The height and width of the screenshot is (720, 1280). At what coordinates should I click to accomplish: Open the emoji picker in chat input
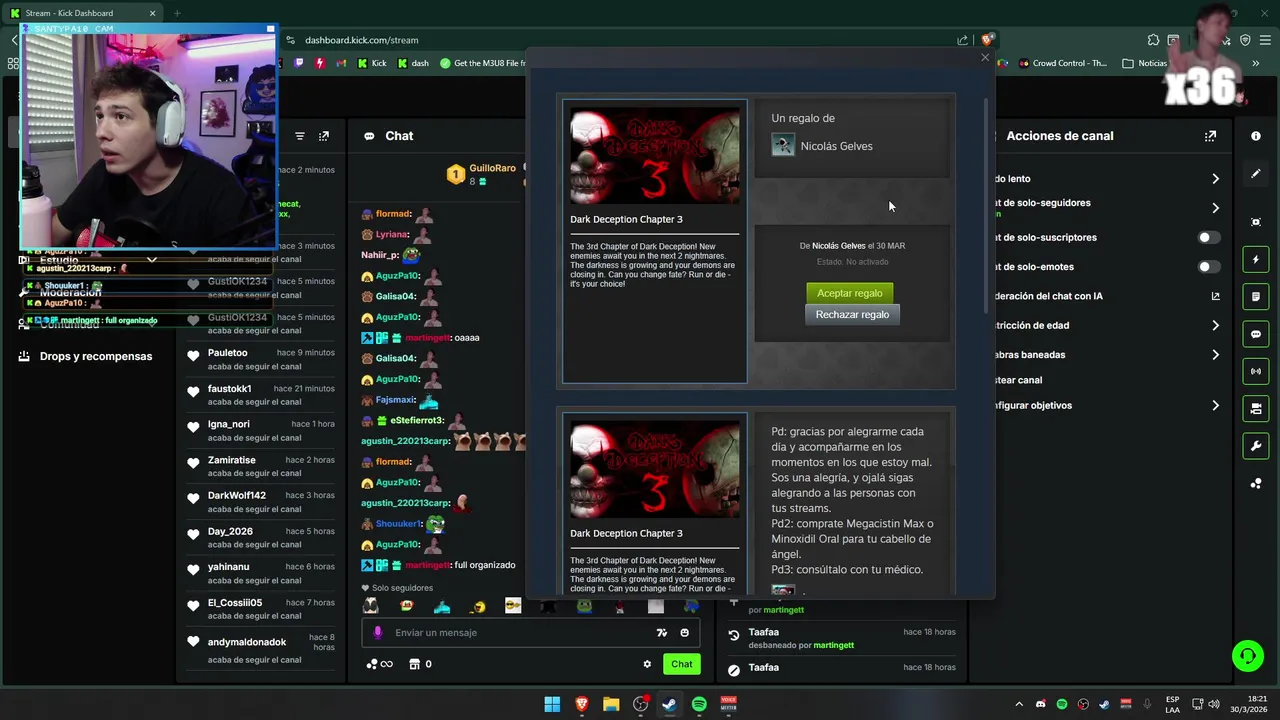(685, 632)
